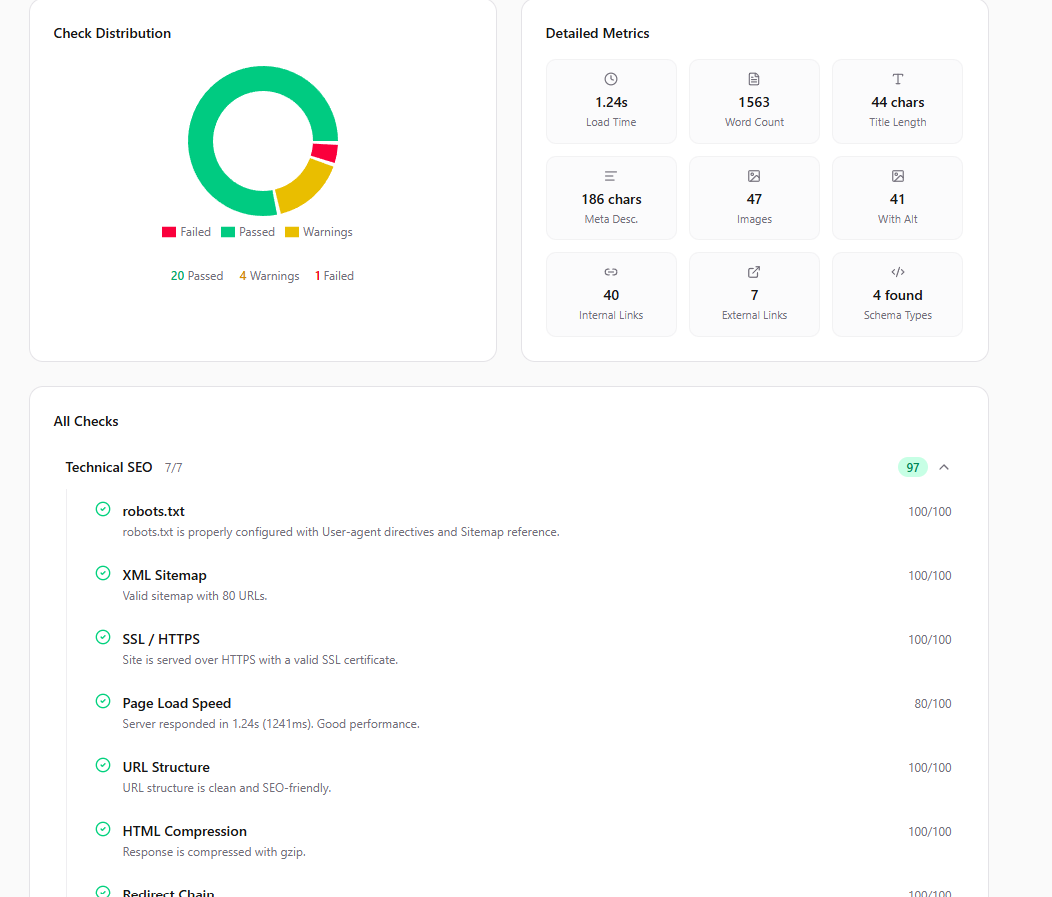The height and width of the screenshot is (897, 1052).
Task: Open the 1563 Word Count metric card
Action: pyautogui.click(x=754, y=101)
